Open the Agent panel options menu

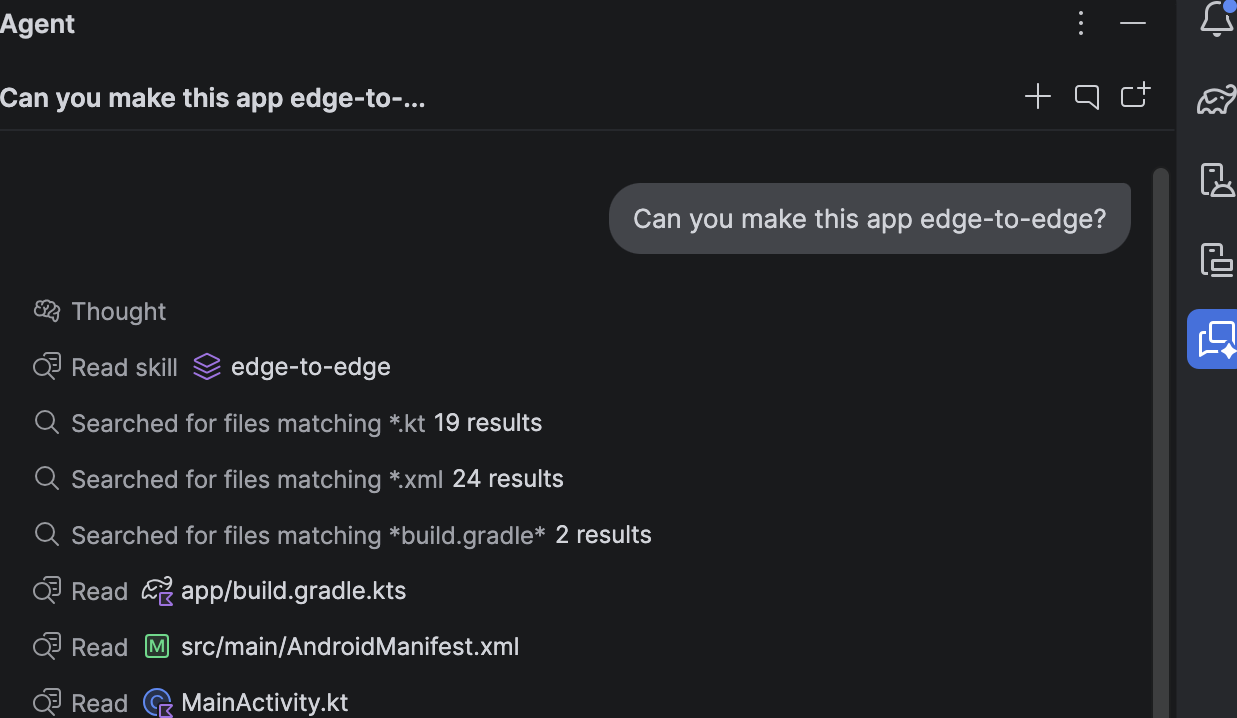click(1081, 23)
